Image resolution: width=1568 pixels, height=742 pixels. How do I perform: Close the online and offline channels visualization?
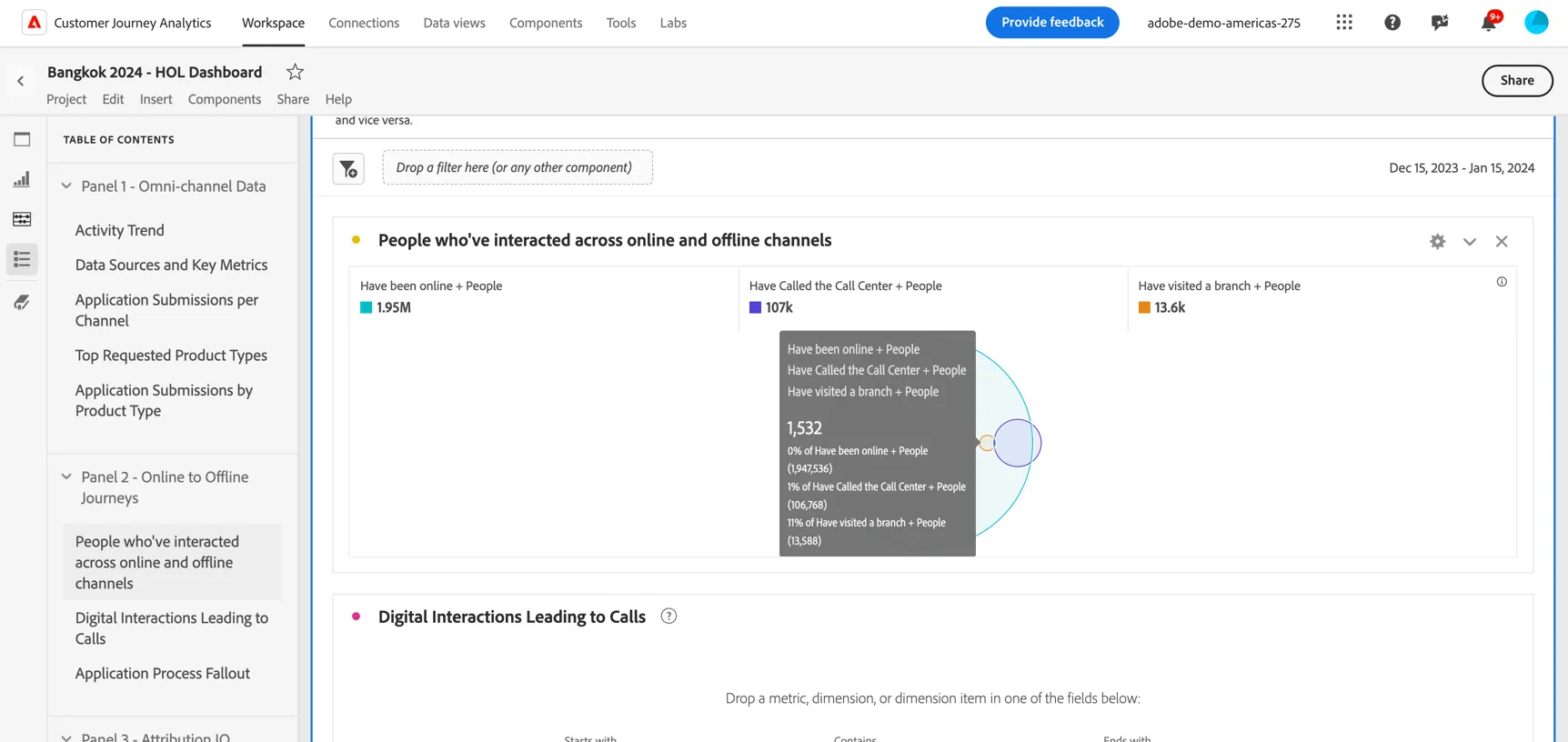1502,241
